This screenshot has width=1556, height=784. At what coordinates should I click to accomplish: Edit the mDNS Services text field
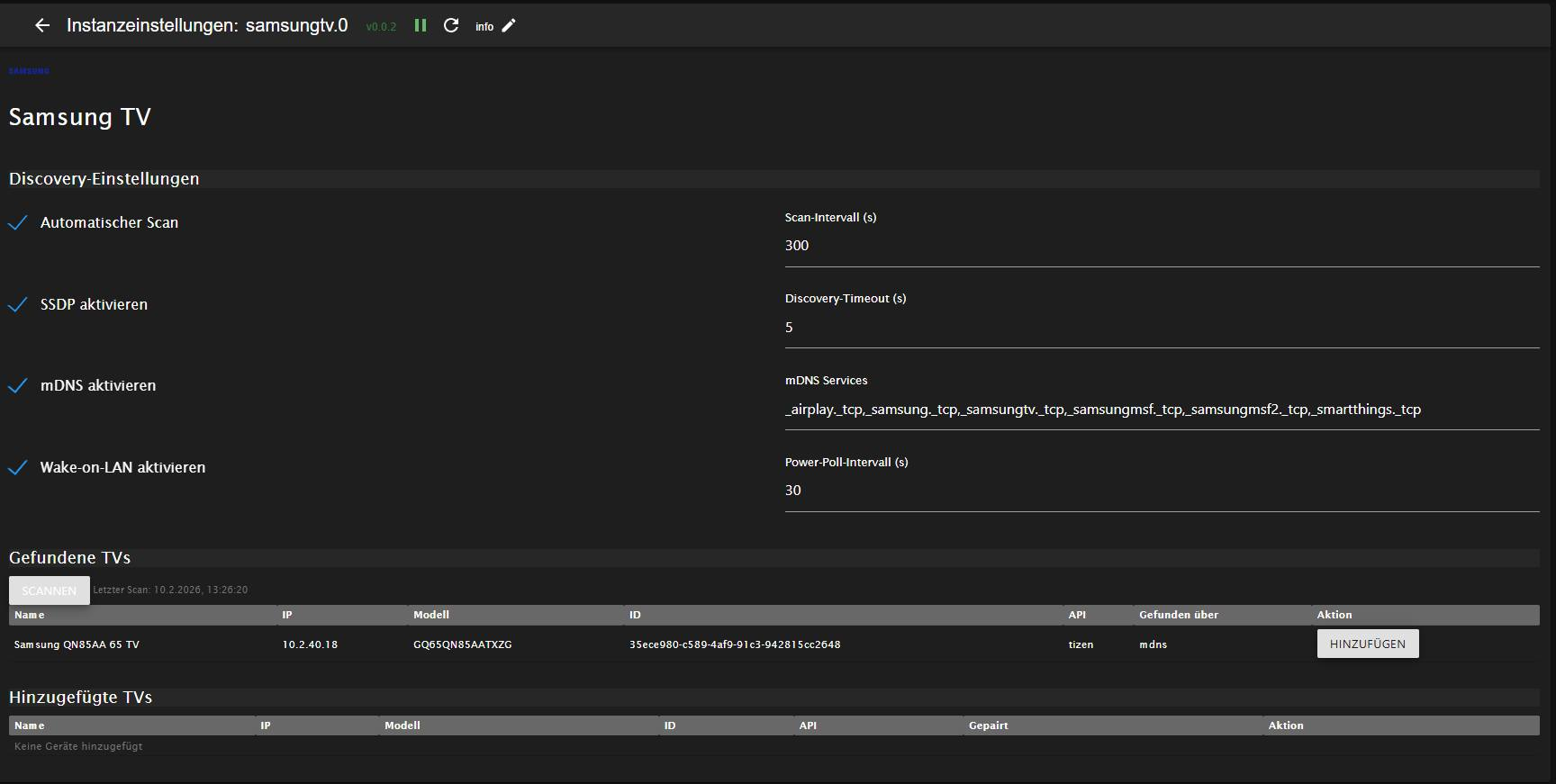(x=1162, y=410)
